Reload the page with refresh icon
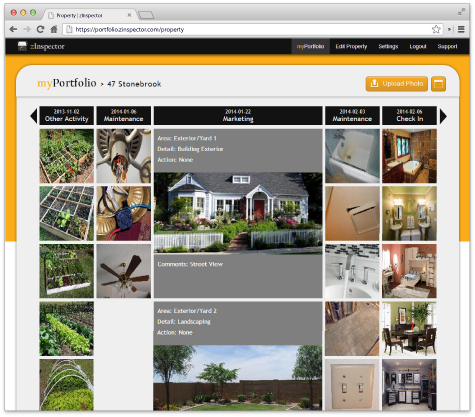Image resolution: width=475 pixels, height=417 pixels. coord(40,29)
